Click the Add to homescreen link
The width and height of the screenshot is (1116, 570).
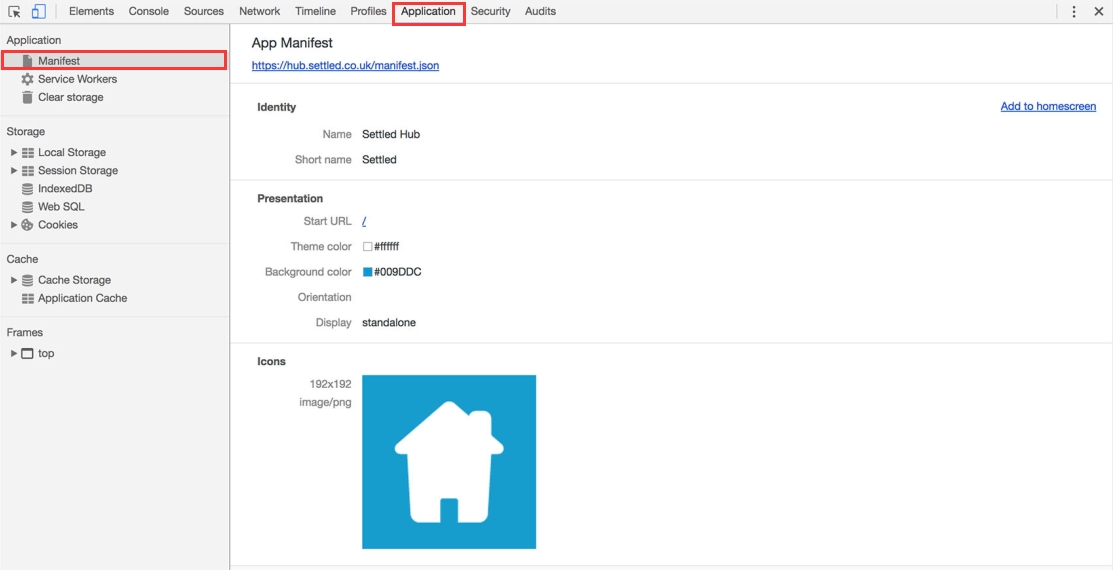tap(1048, 107)
